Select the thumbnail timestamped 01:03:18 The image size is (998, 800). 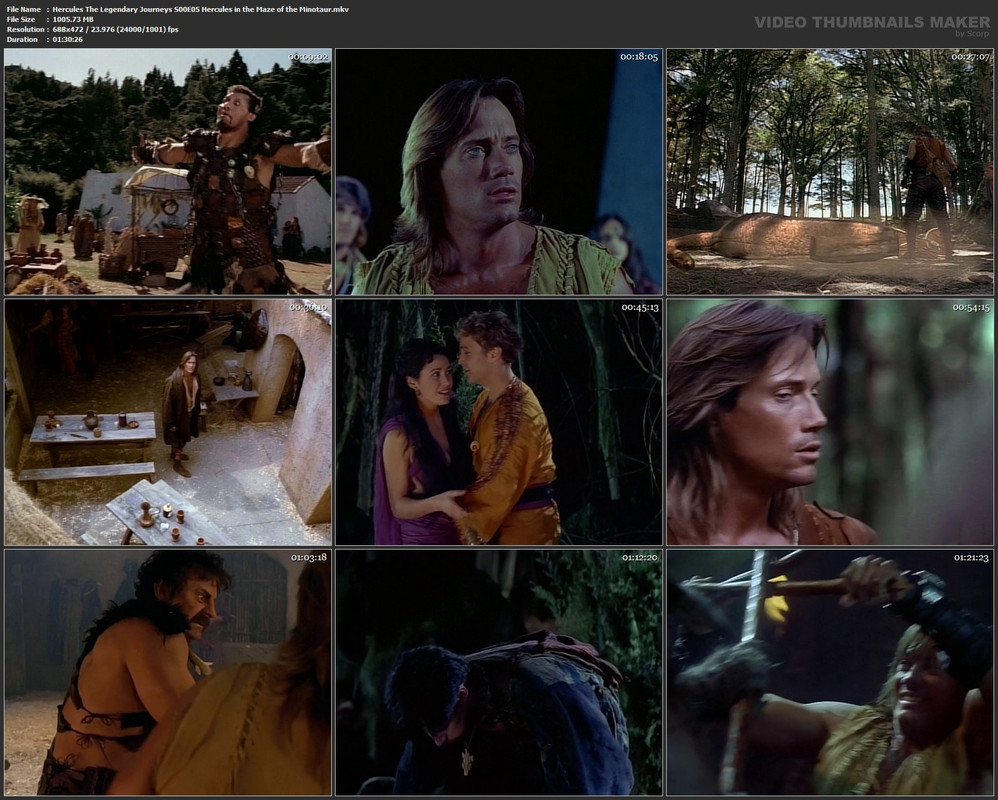168,673
